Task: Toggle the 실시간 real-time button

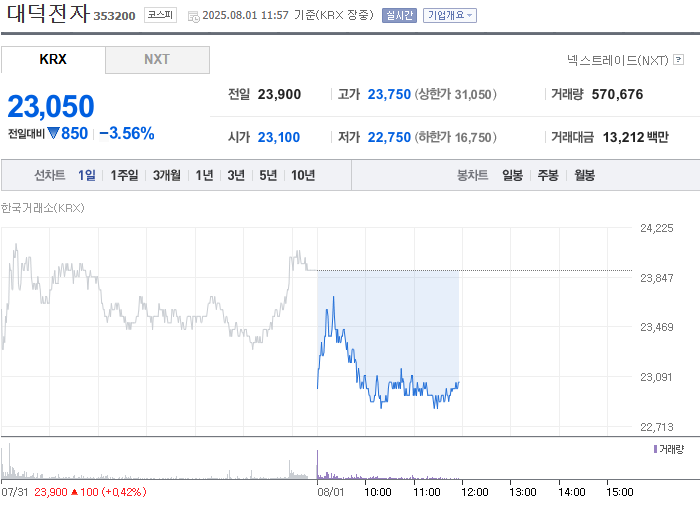Action: [399, 16]
